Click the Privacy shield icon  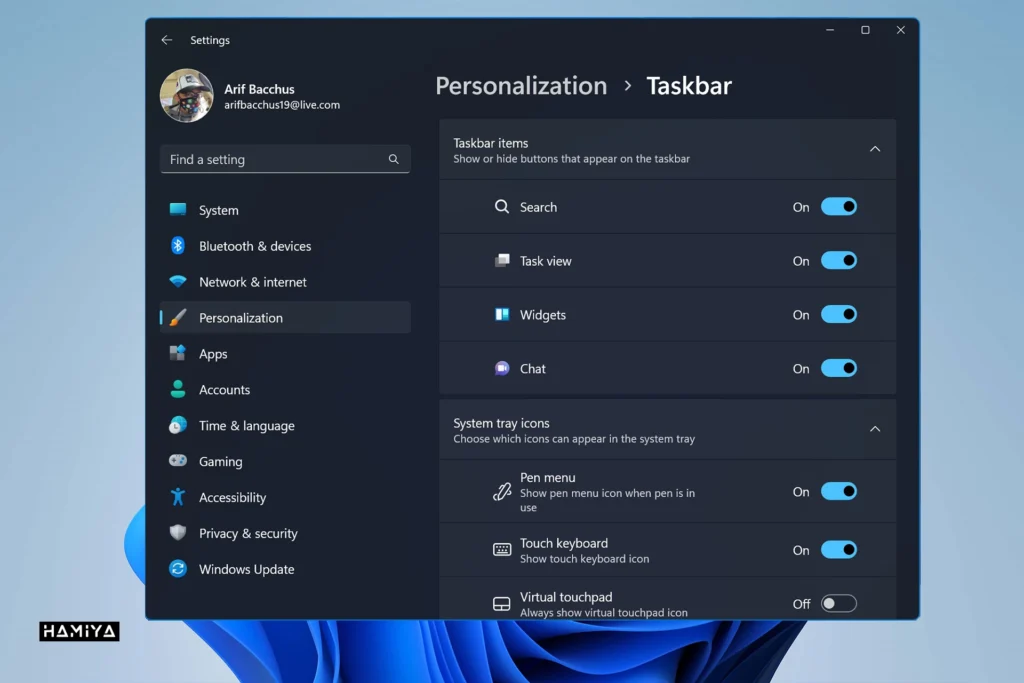click(x=178, y=533)
